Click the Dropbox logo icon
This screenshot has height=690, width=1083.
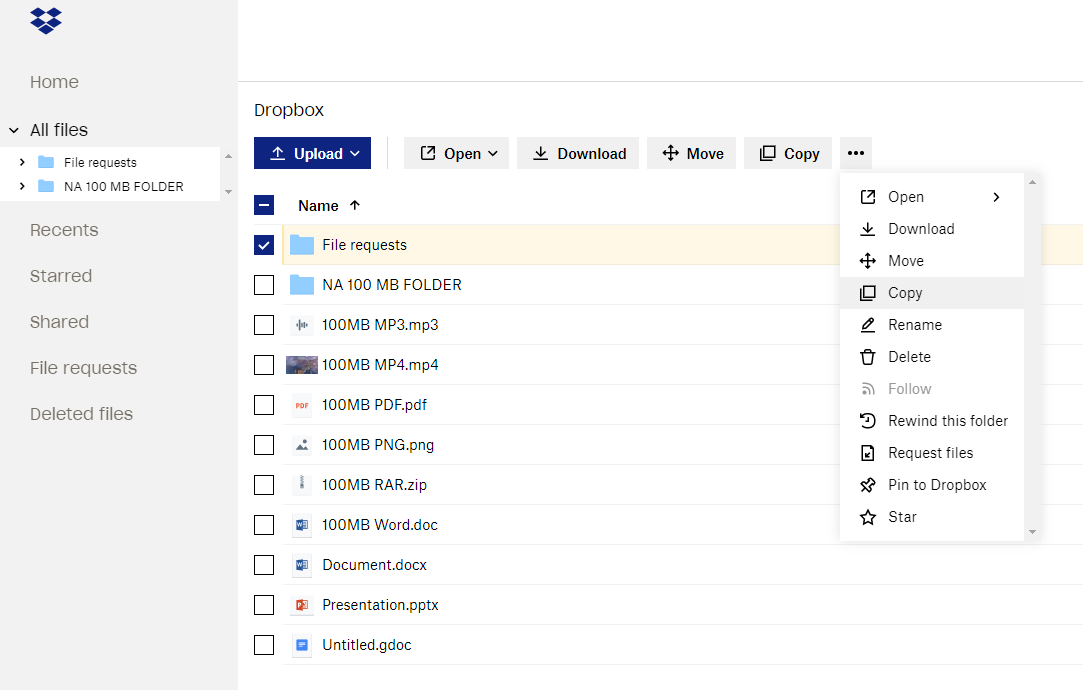(x=45, y=19)
